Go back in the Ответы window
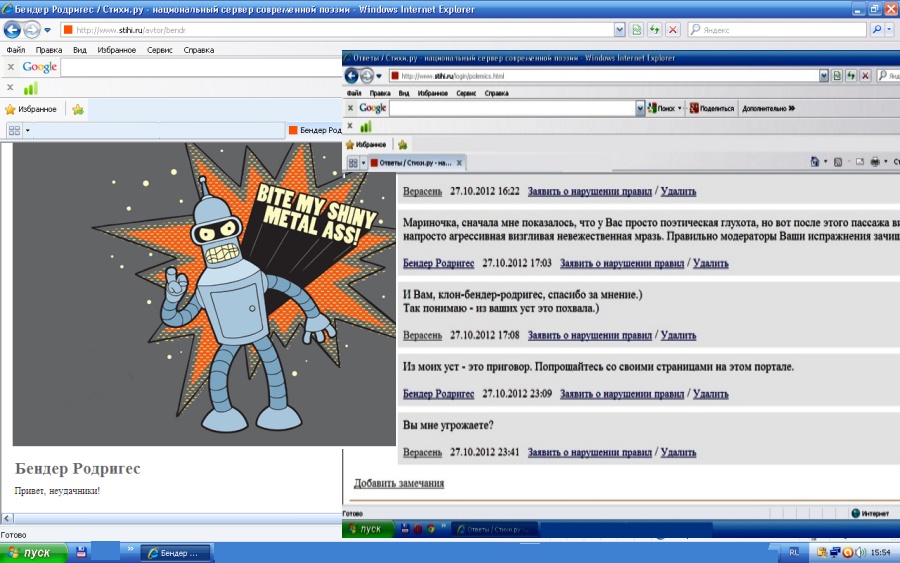The height and width of the screenshot is (563, 900). (351, 76)
